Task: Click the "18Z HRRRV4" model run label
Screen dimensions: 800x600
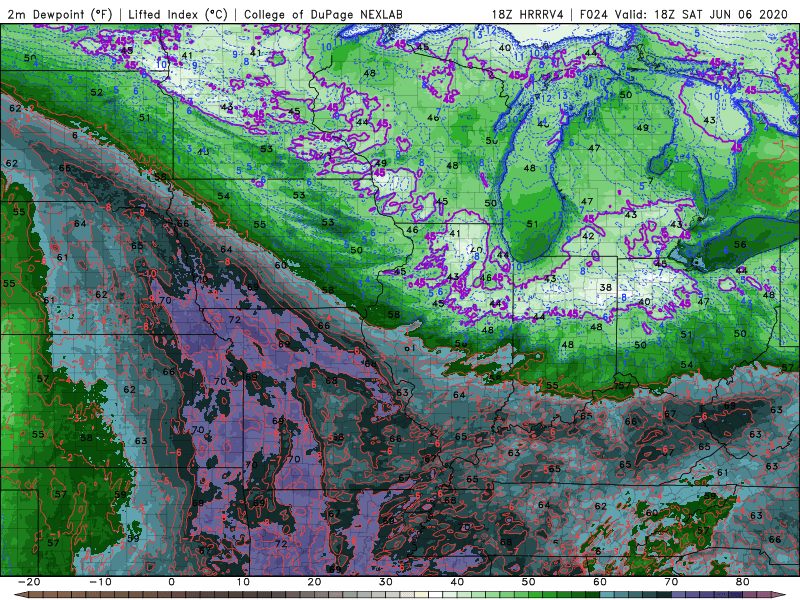Action: (x=528, y=14)
